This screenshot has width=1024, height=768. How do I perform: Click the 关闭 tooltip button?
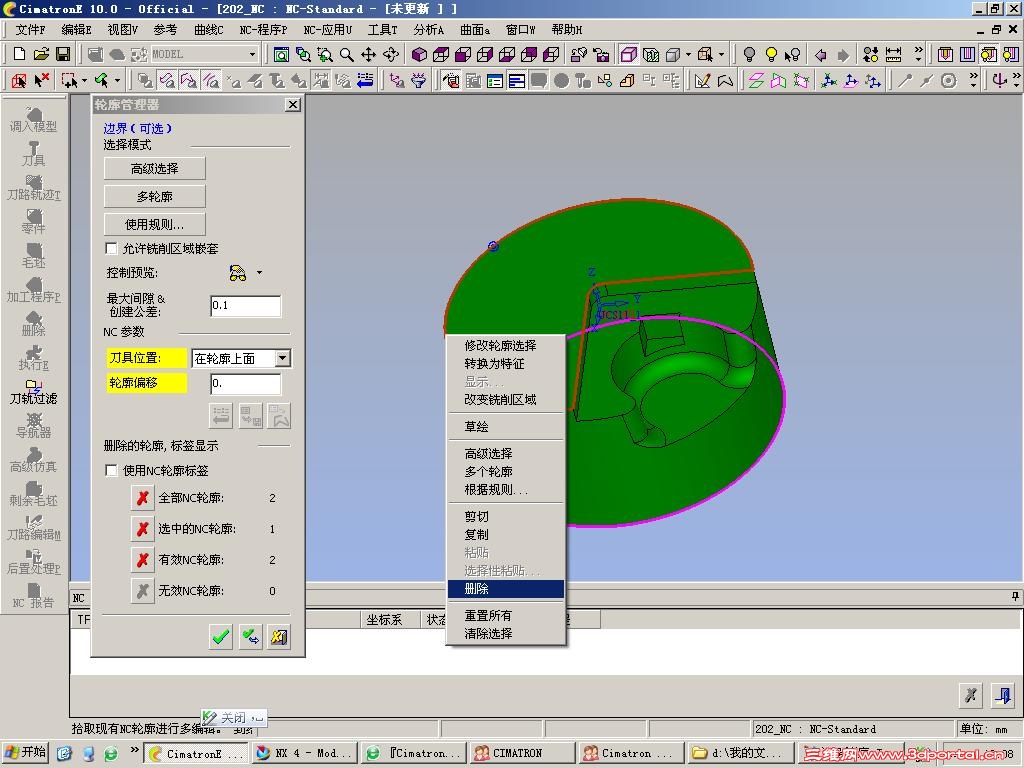click(233, 718)
